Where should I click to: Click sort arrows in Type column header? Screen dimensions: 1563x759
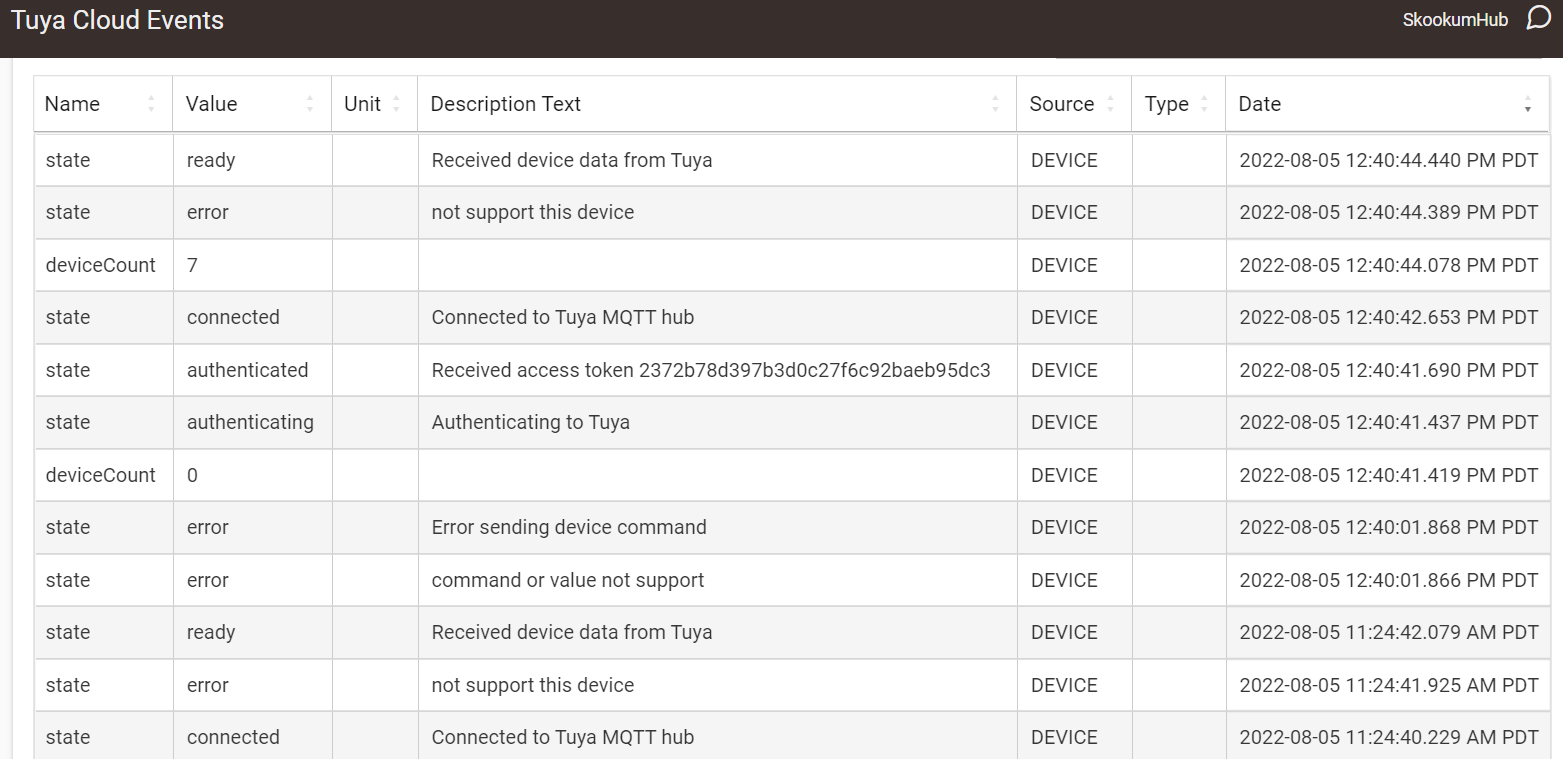pyautogui.click(x=1204, y=104)
